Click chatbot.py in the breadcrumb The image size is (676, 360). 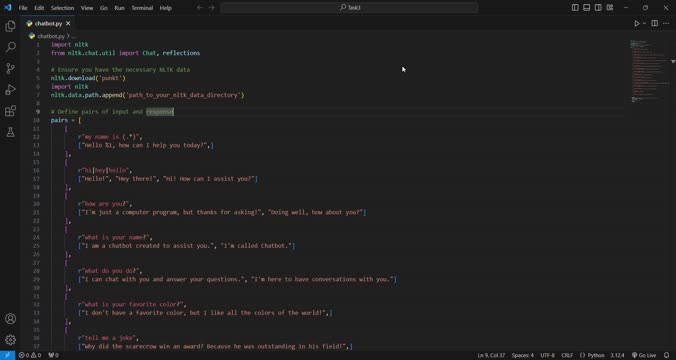pos(51,36)
